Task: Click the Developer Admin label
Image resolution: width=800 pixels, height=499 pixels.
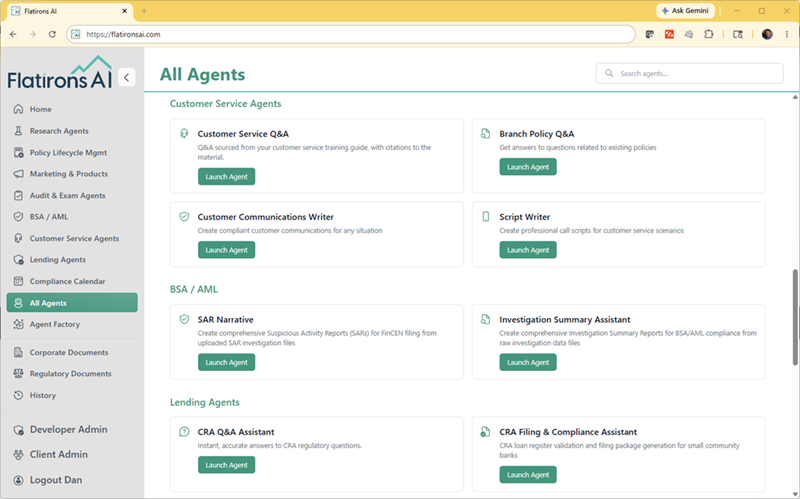Action: pyautogui.click(x=68, y=430)
